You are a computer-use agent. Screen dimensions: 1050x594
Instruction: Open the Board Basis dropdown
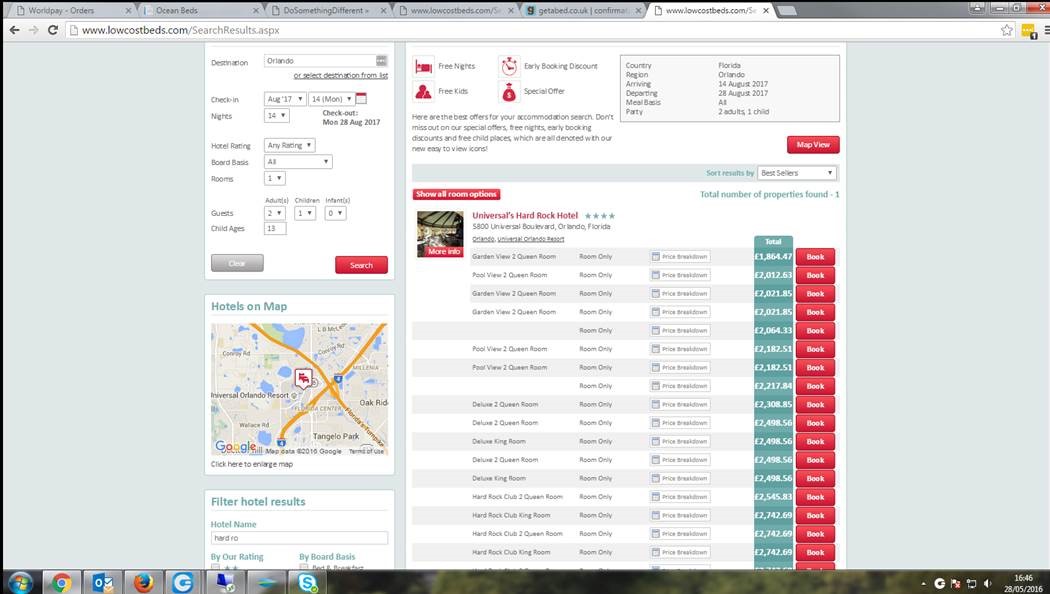[298, 162]
